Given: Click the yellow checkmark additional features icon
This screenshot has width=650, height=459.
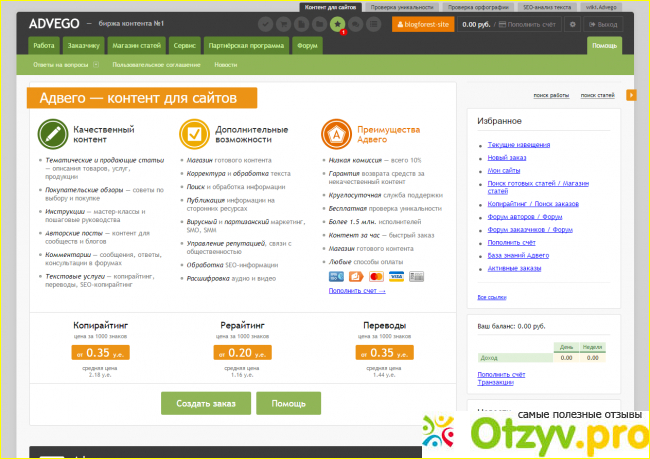Looking at the screenshot, I should click(x=193, y=134).
